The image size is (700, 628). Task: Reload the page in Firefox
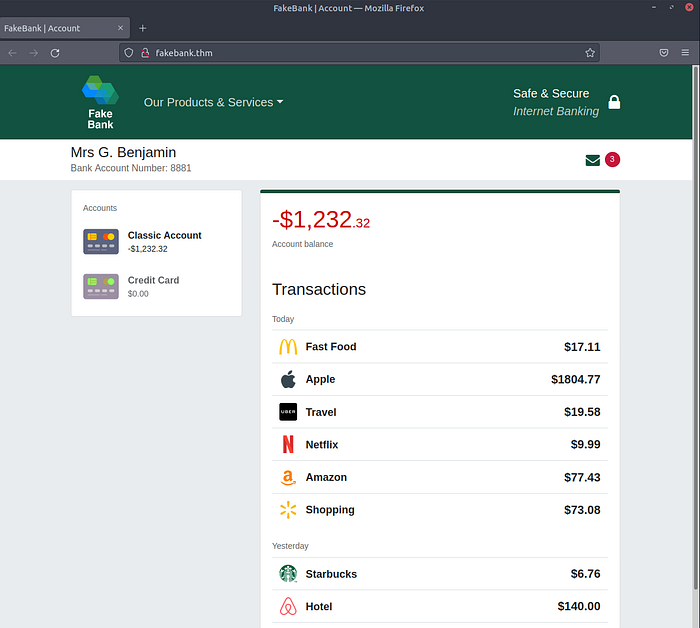click(55, 53)
